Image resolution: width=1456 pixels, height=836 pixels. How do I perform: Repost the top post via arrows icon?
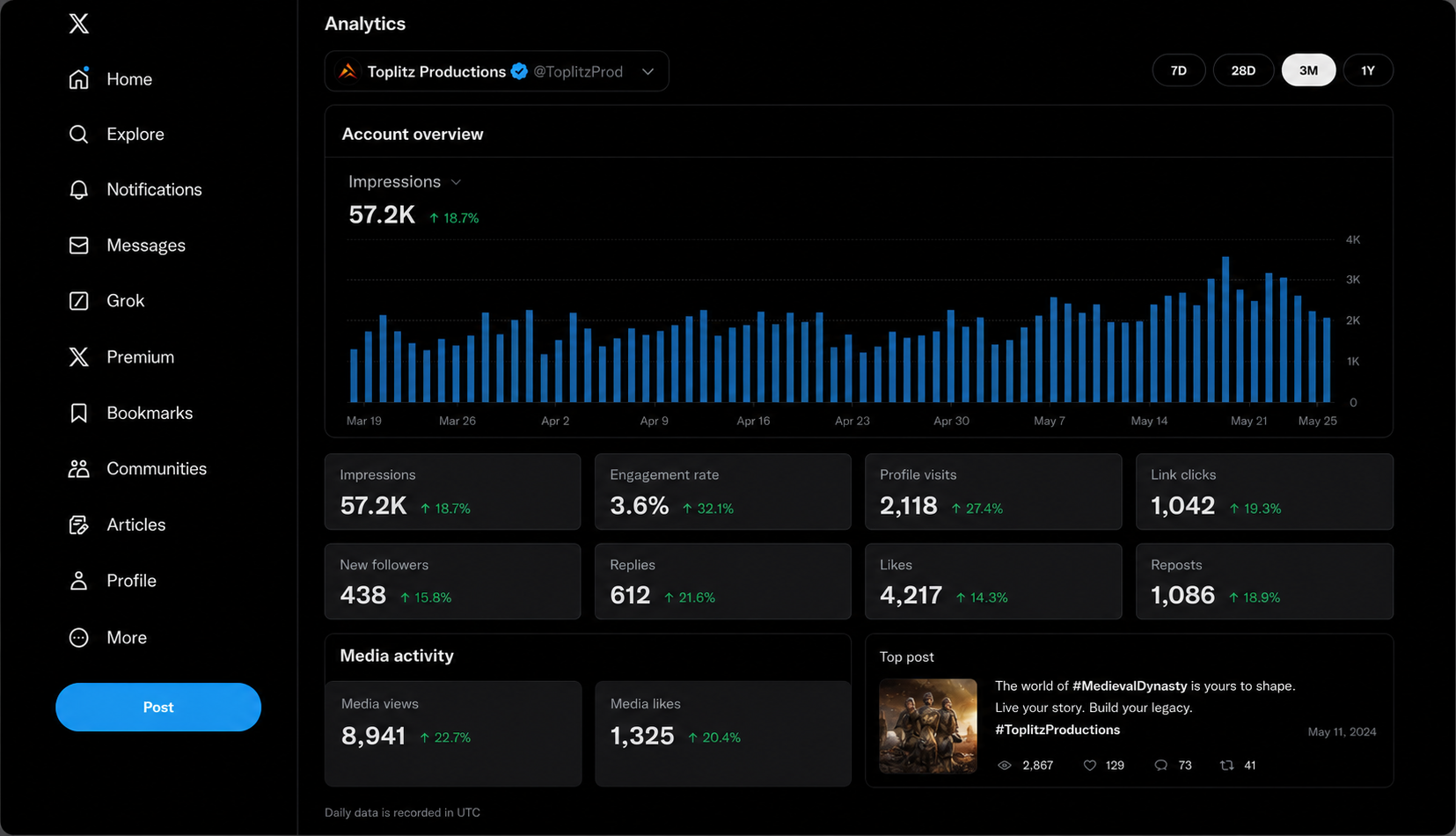[x=1227, y=766]
